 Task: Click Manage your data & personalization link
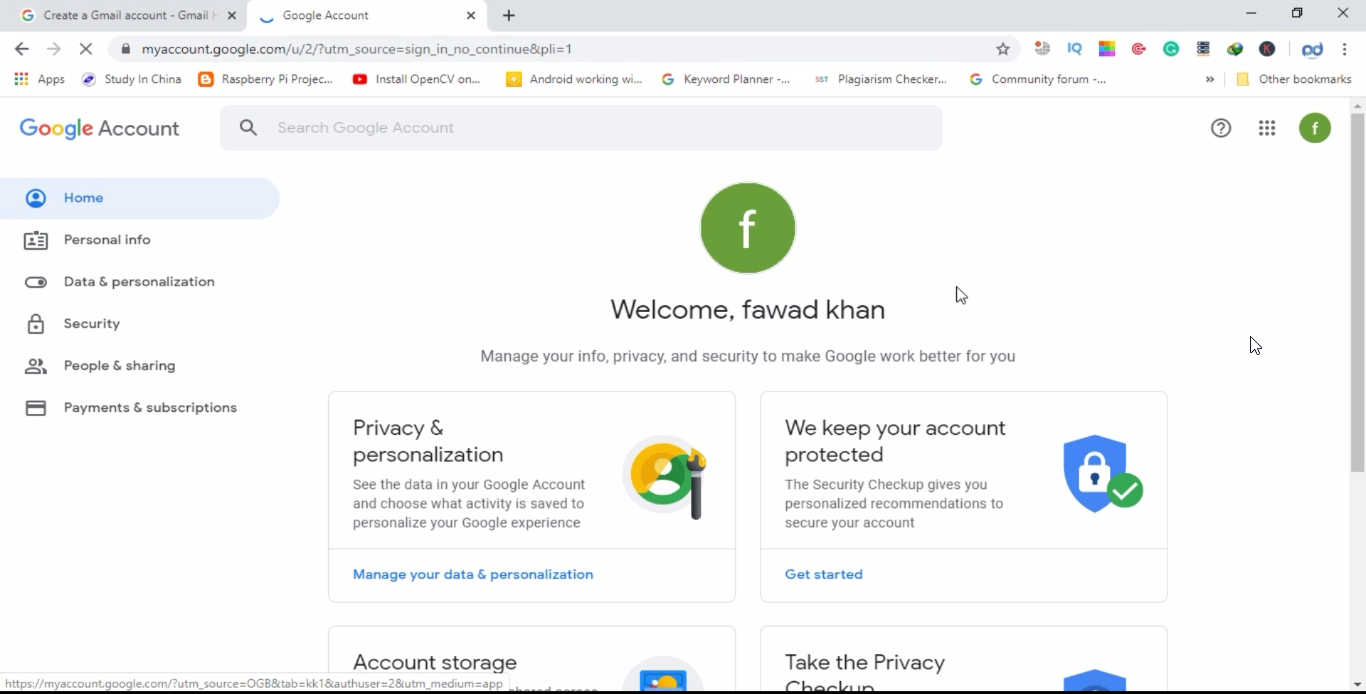(x=473, y=574)
